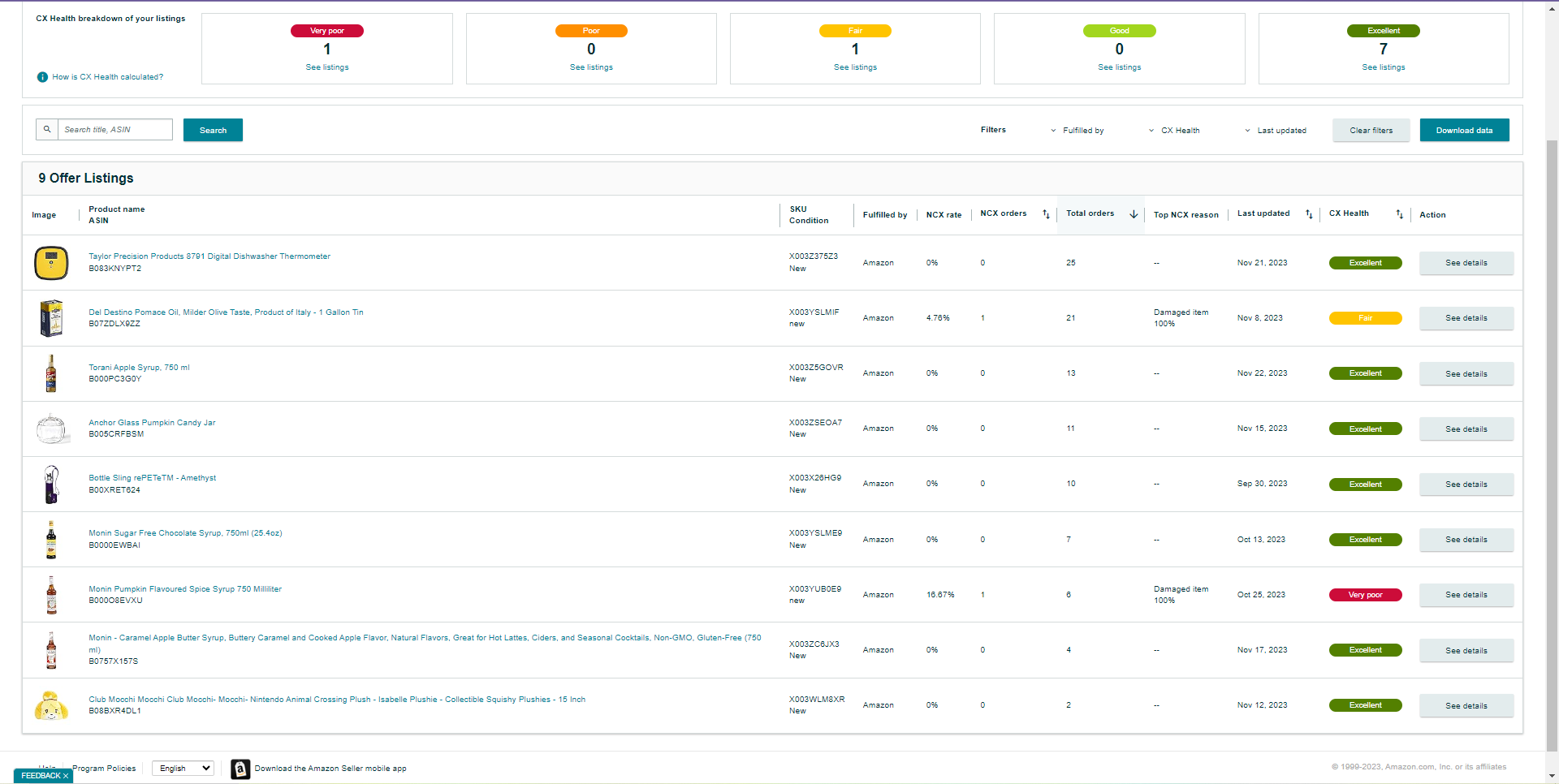The image size is (1559, 784).
Task: Expand the Fulfilled by filter dropdown
Action: point(1077,131)
